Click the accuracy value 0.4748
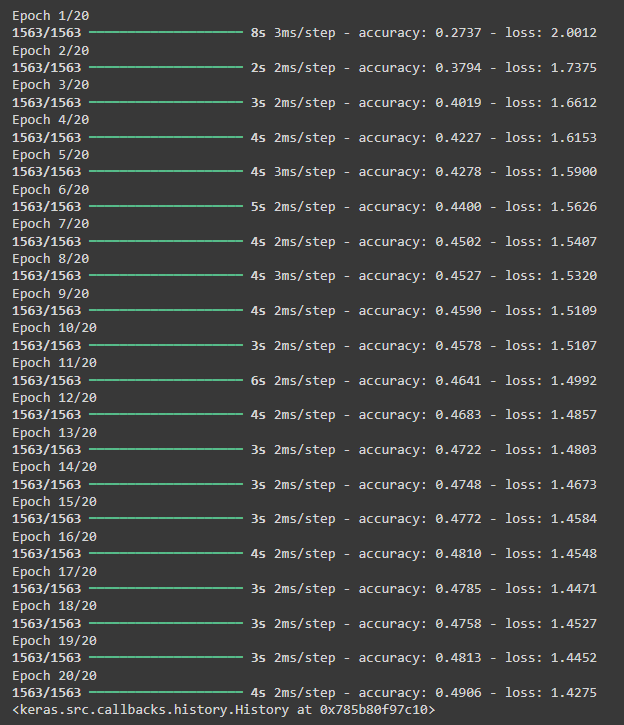Screen dimensions: 624x725 [458, 485]
